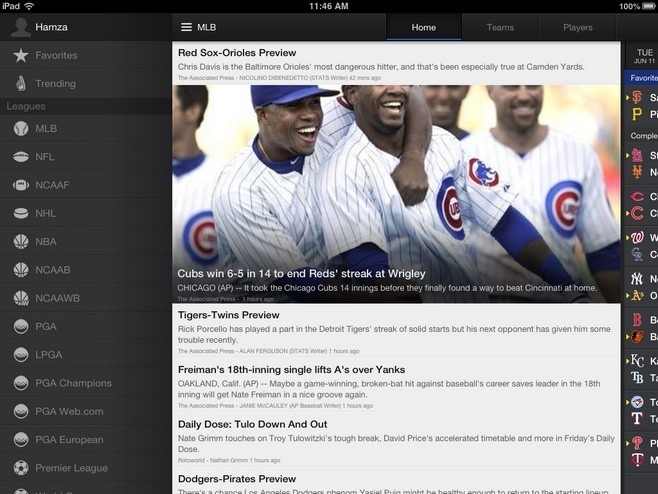Switch to the Teams tab

coord(500,27)
